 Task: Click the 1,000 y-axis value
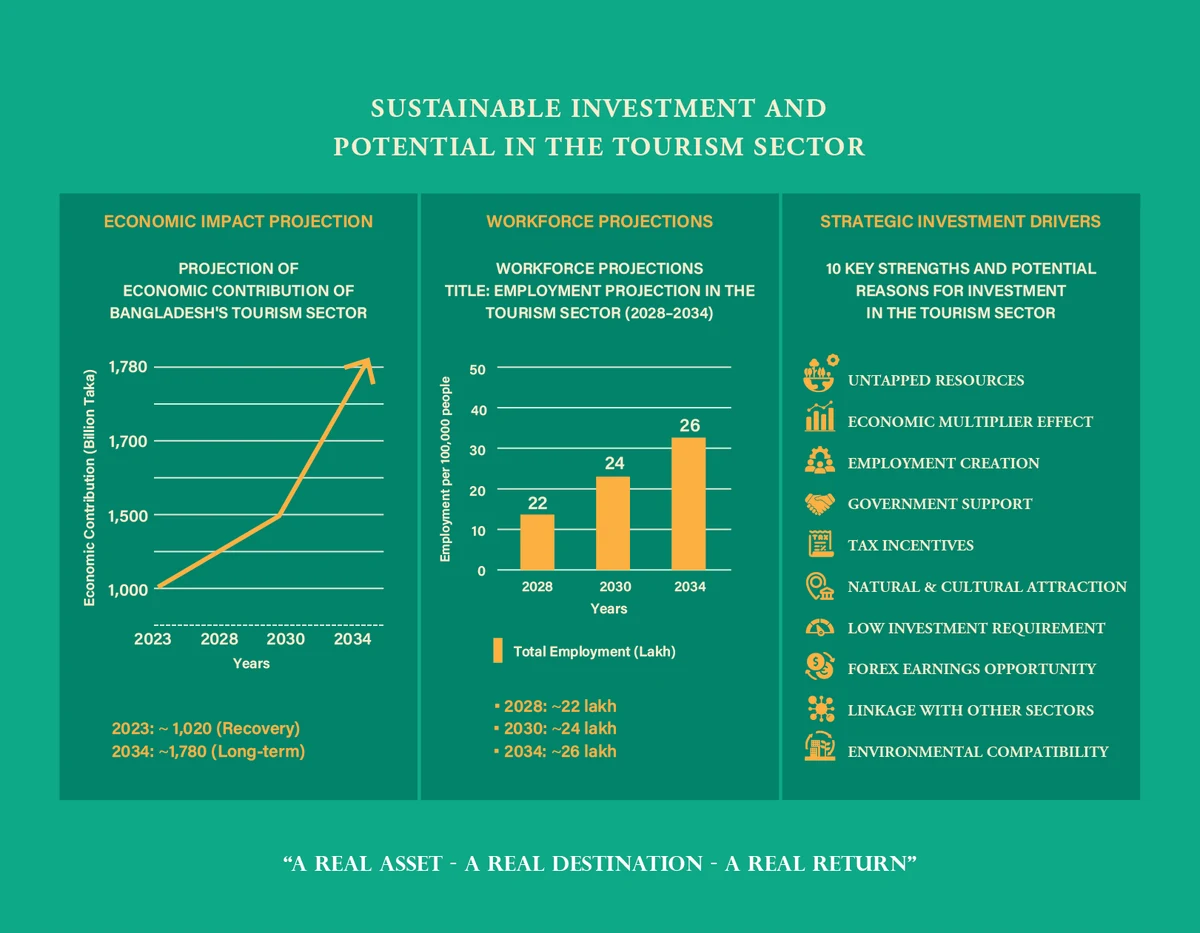pos(127,590)
